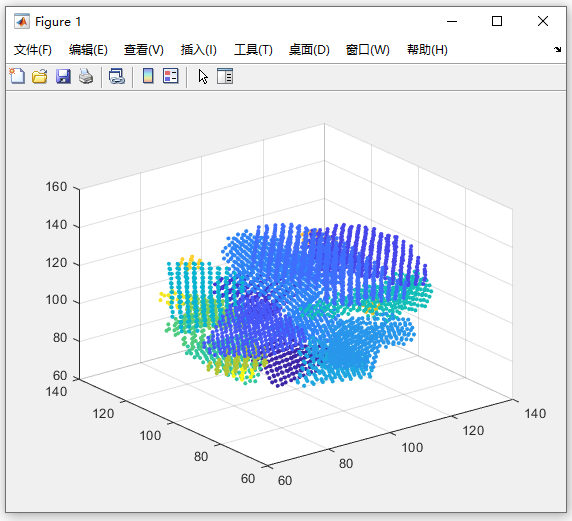Open the 编辑(E) menu

88,50
